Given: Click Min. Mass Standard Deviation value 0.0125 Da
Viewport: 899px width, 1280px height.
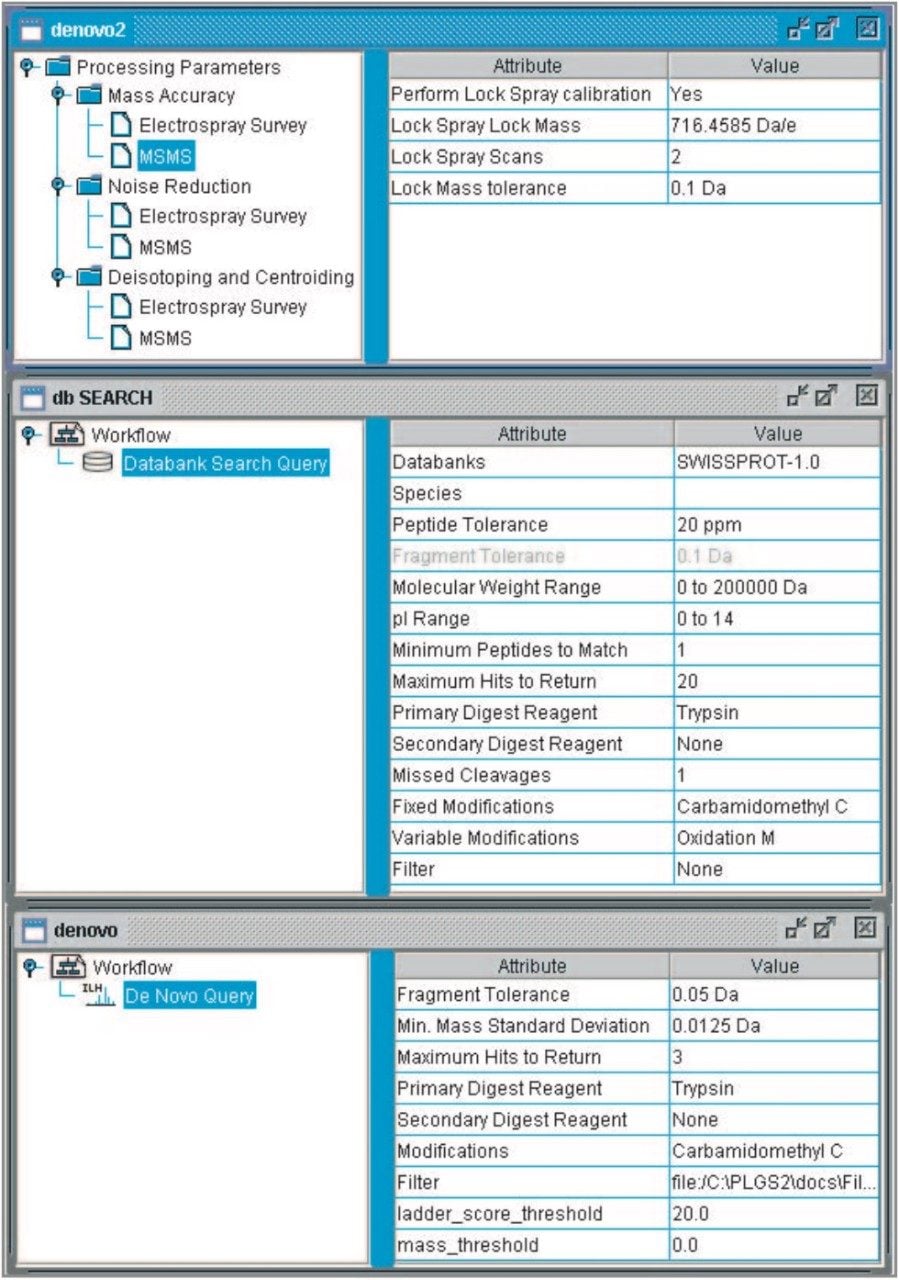Looking at the screenshot, I should [775, 1026].
